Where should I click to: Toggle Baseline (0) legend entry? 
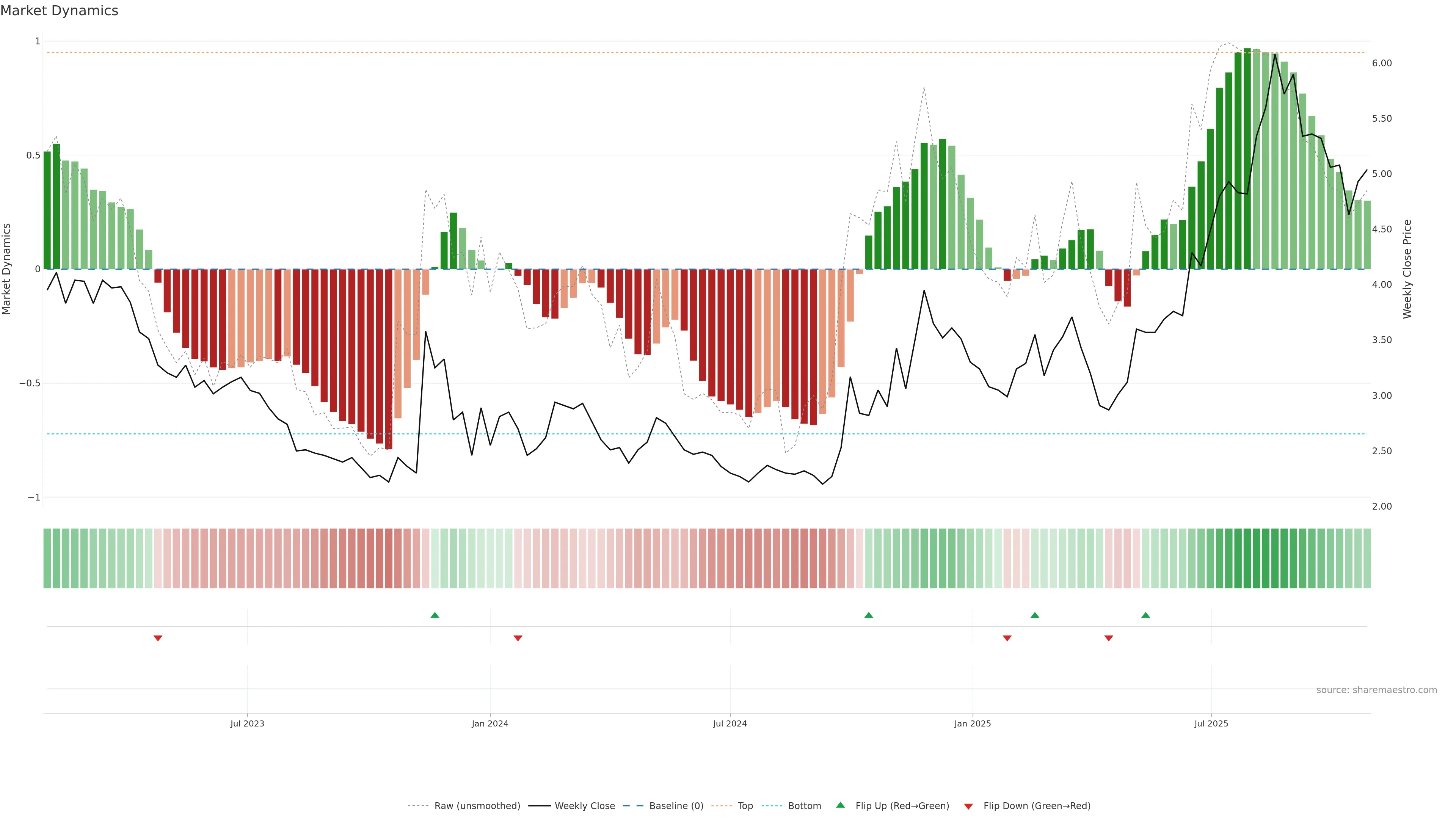click(676, 805)
